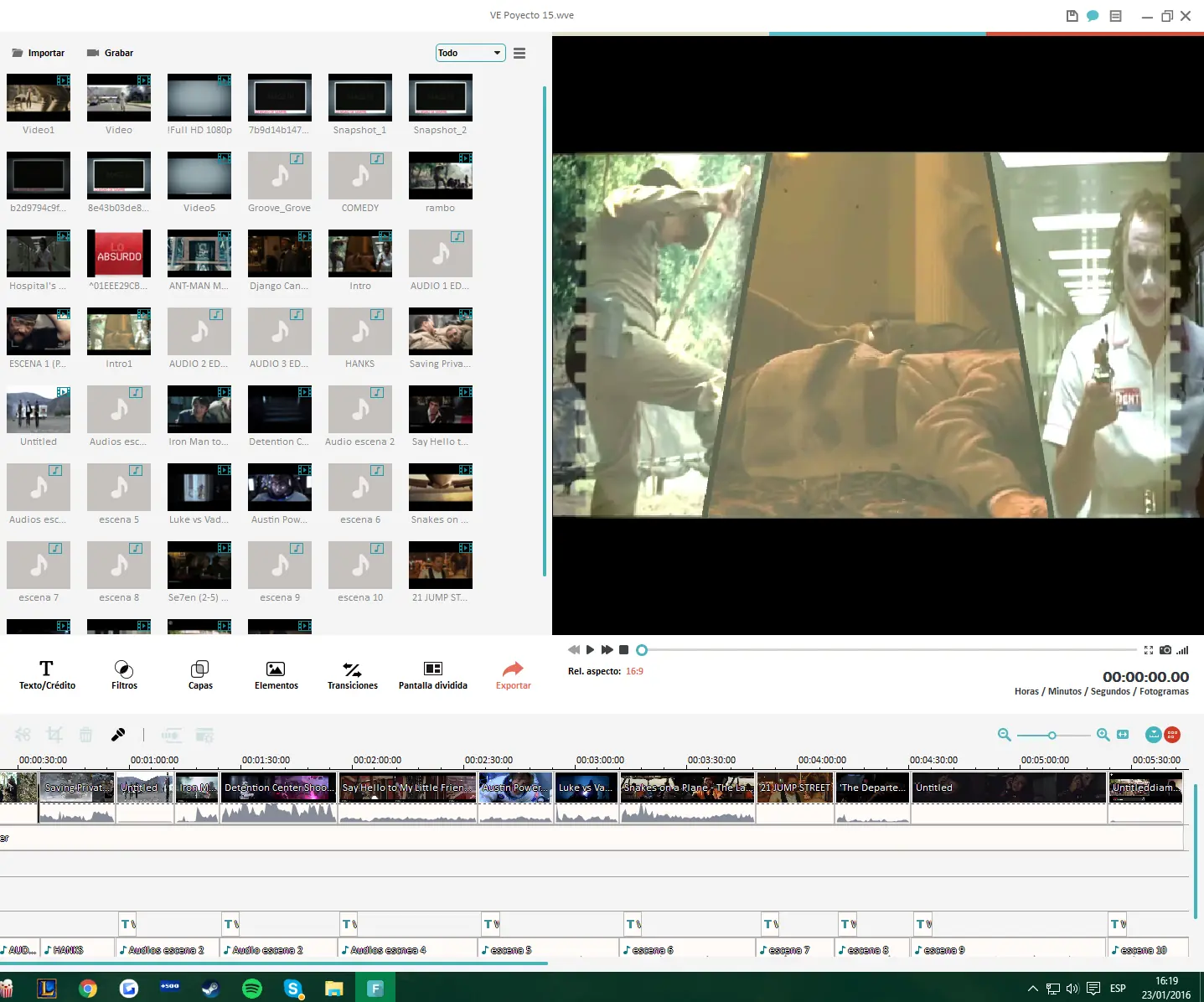Zoom in the timeline with magnifier icon
1204x1002 pixels.
(1103, 735)
